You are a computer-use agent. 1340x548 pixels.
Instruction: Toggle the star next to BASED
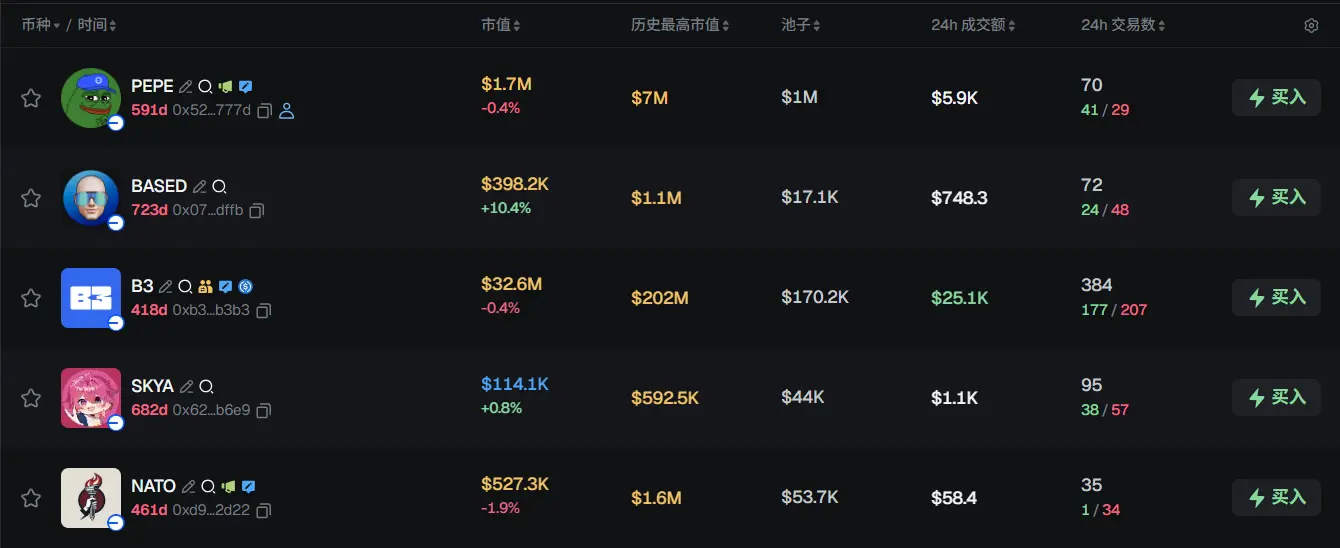[x=31, y=198]
